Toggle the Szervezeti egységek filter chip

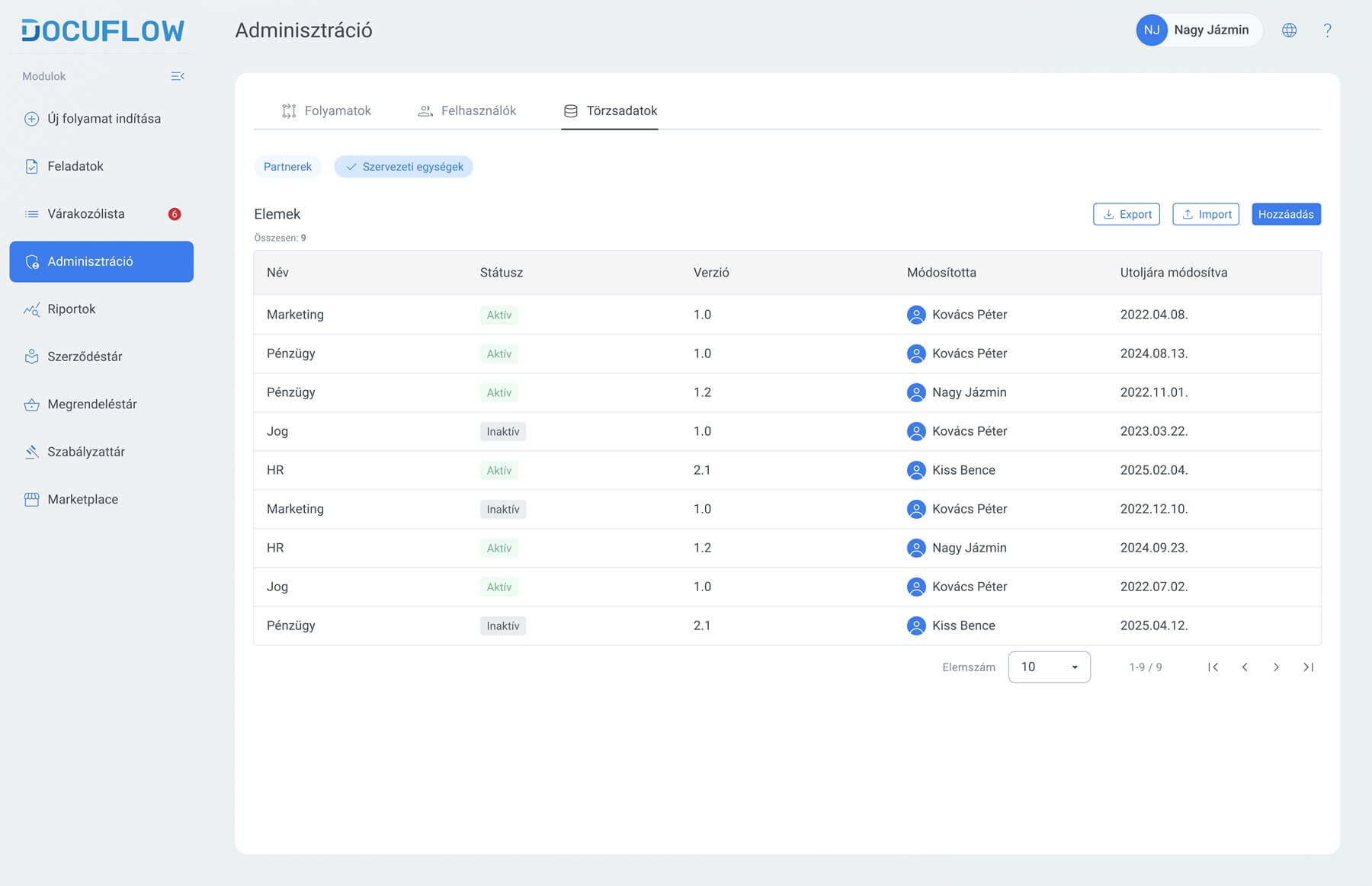(403, 167)
